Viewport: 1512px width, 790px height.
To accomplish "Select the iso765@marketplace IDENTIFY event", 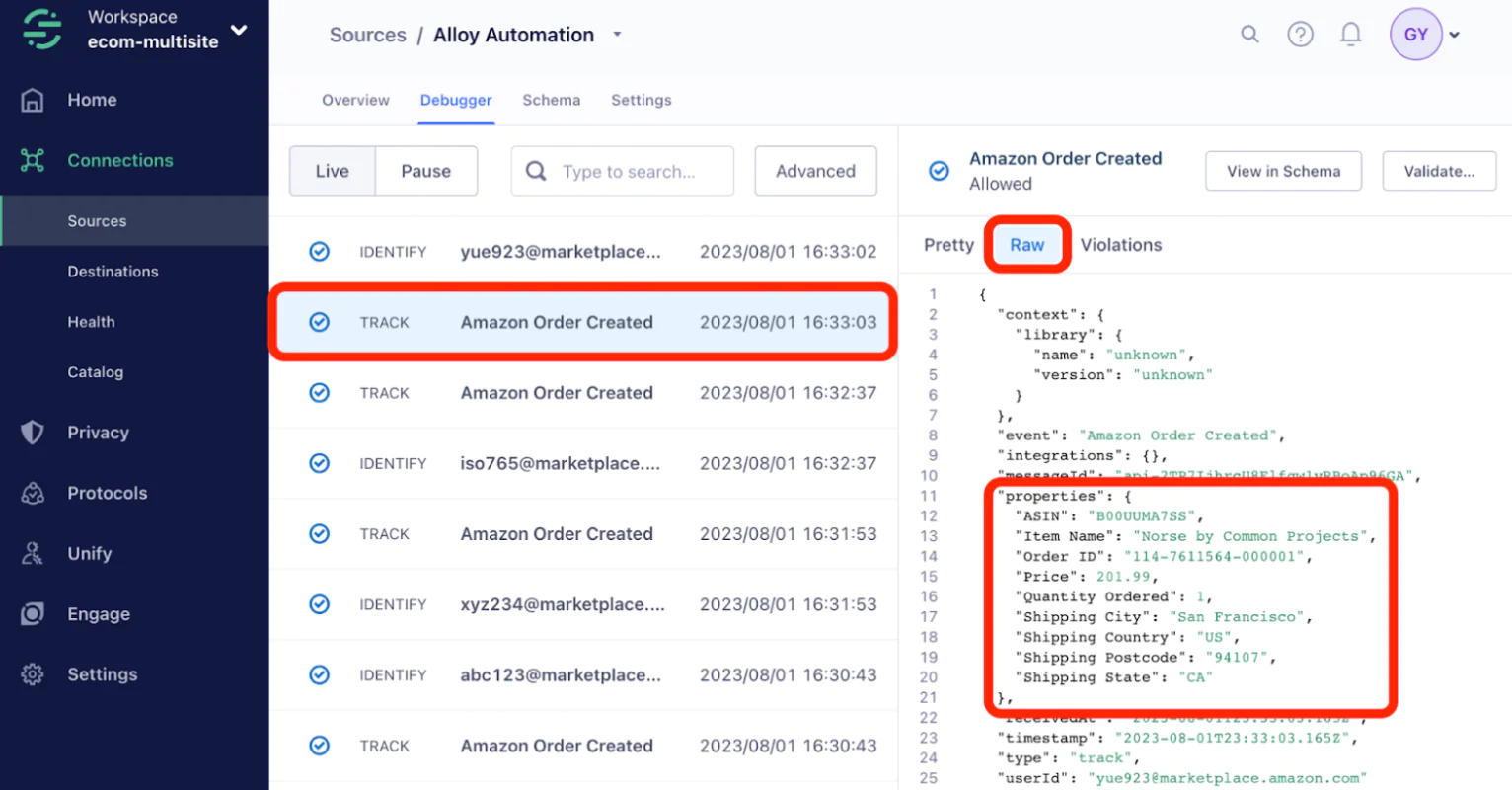I will [583, 463].
